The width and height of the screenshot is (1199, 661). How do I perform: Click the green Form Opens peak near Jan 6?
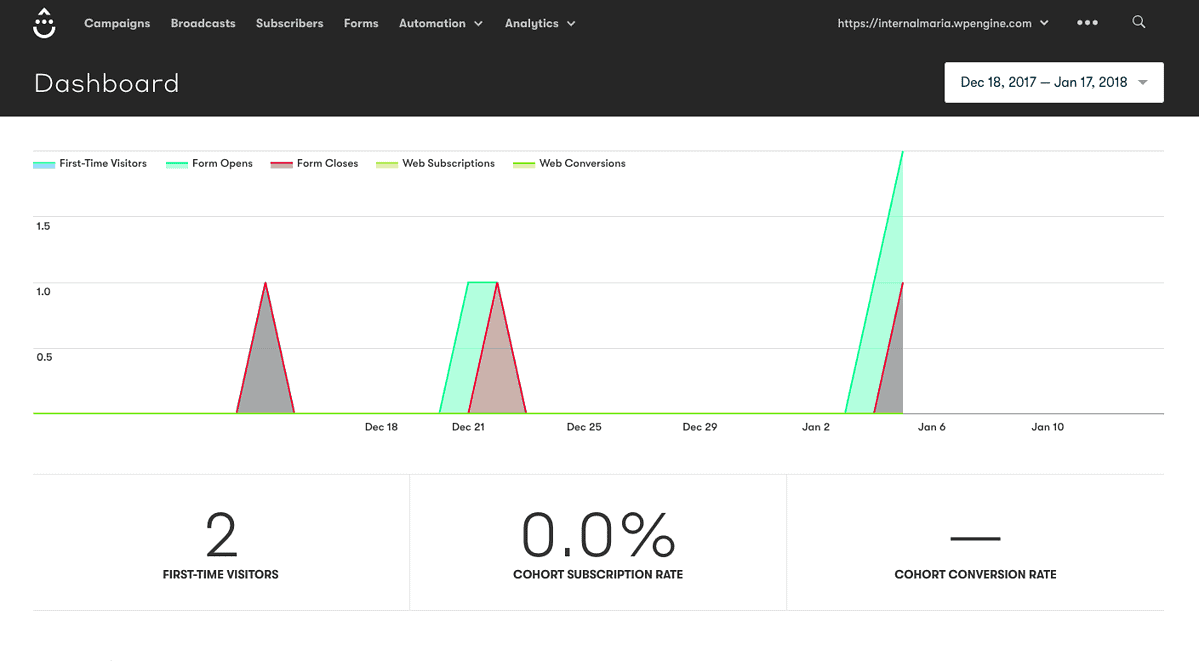902,153
